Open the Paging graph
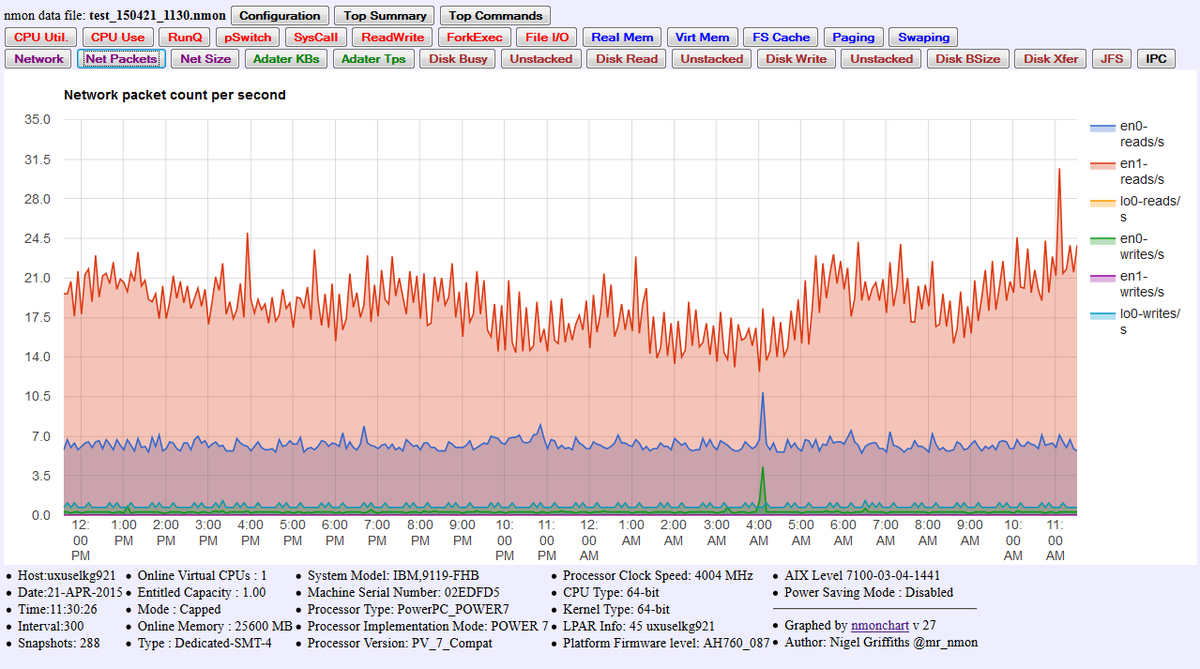Screen dimensions: 1200x669 click(853, 37)
